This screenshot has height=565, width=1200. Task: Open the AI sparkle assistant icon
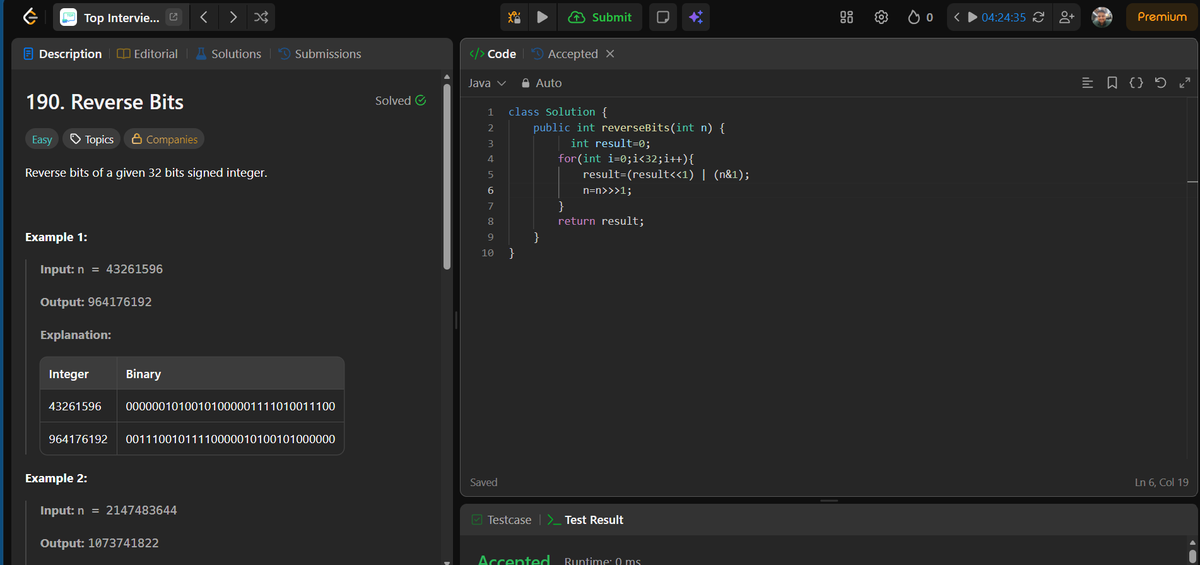click(696, 17)
